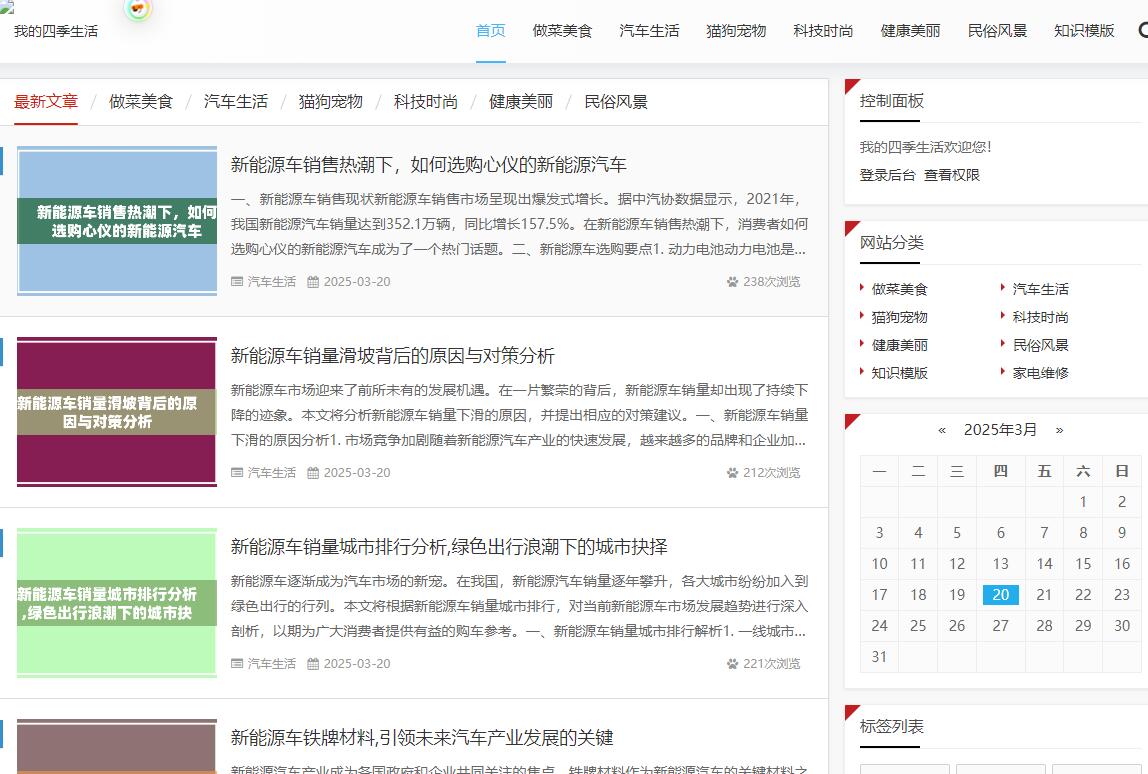Click the paw views icon showing 221次浏览
1148x774 pixels.
(732, 664)
